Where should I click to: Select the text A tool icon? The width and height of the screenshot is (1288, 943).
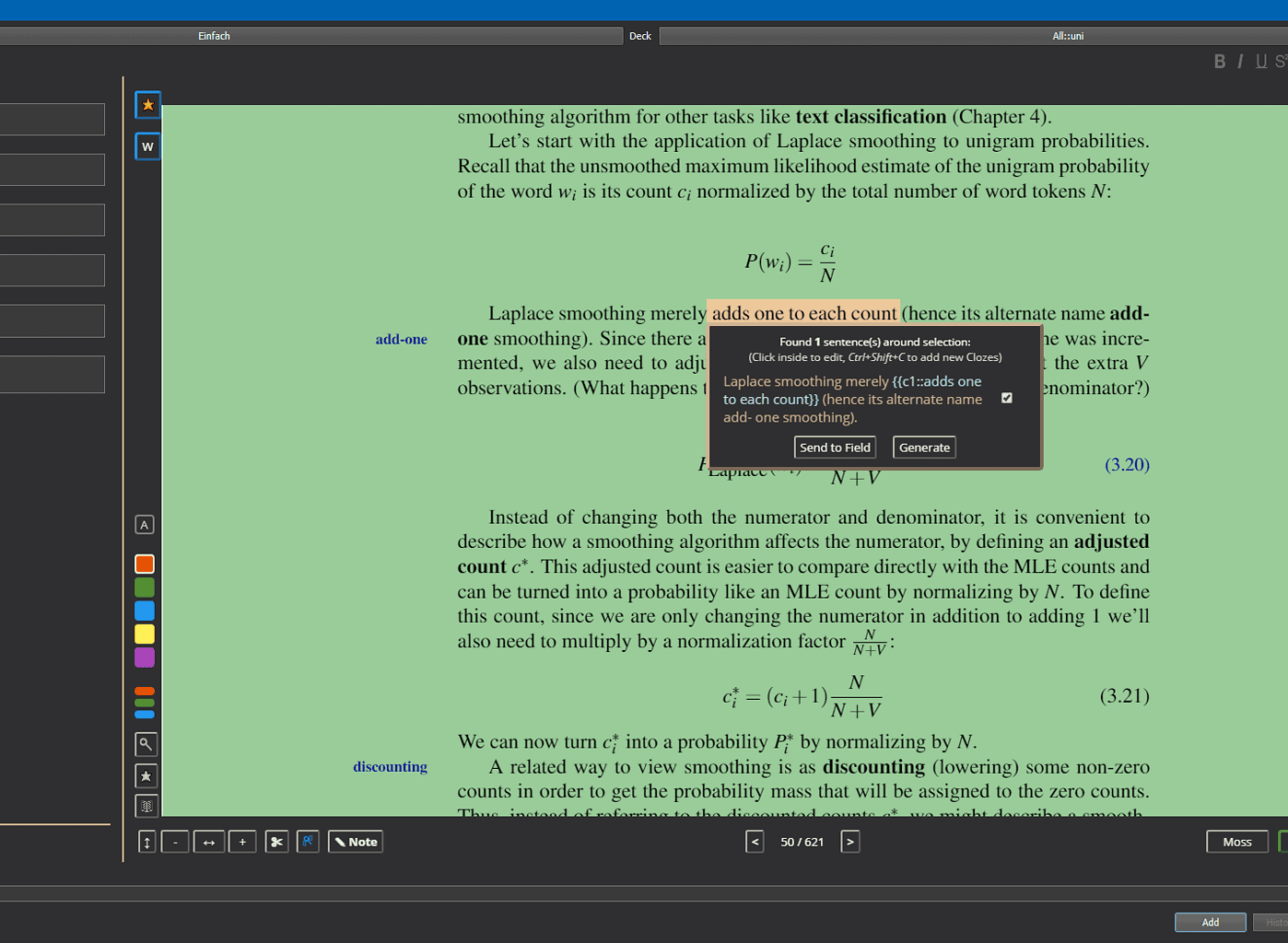(145, 525)
